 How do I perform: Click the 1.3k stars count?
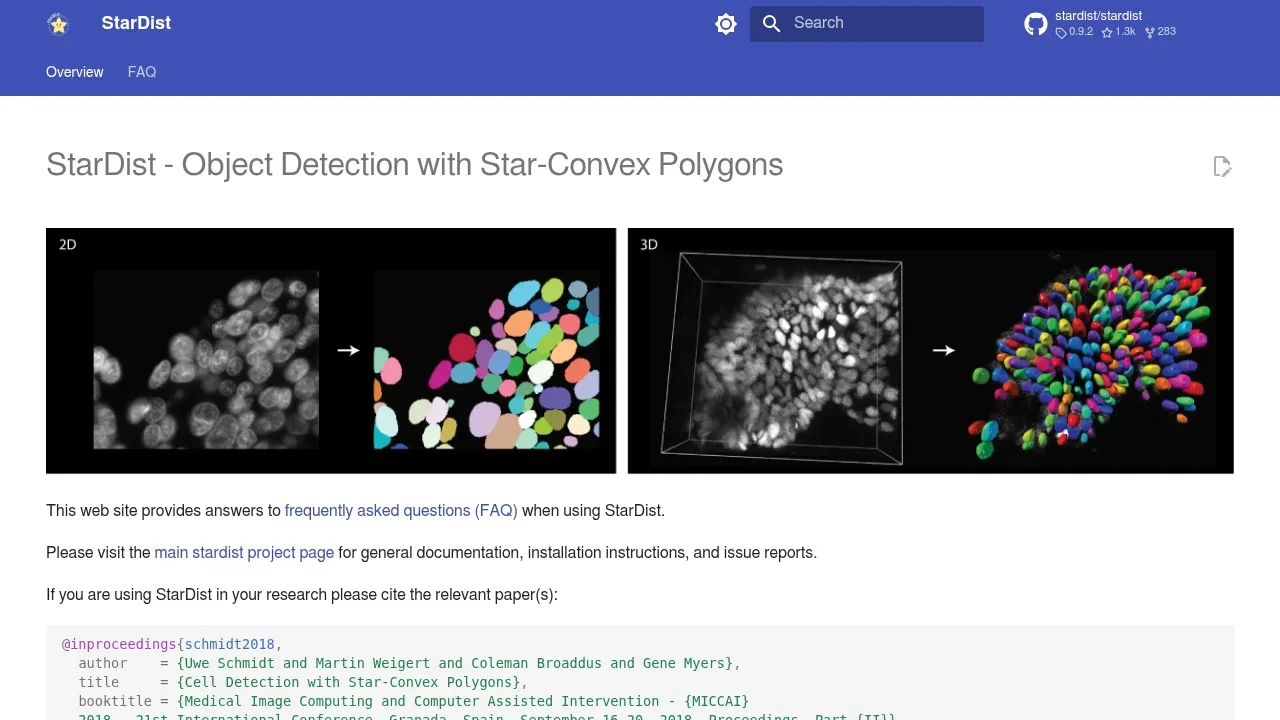(1119, 32)
